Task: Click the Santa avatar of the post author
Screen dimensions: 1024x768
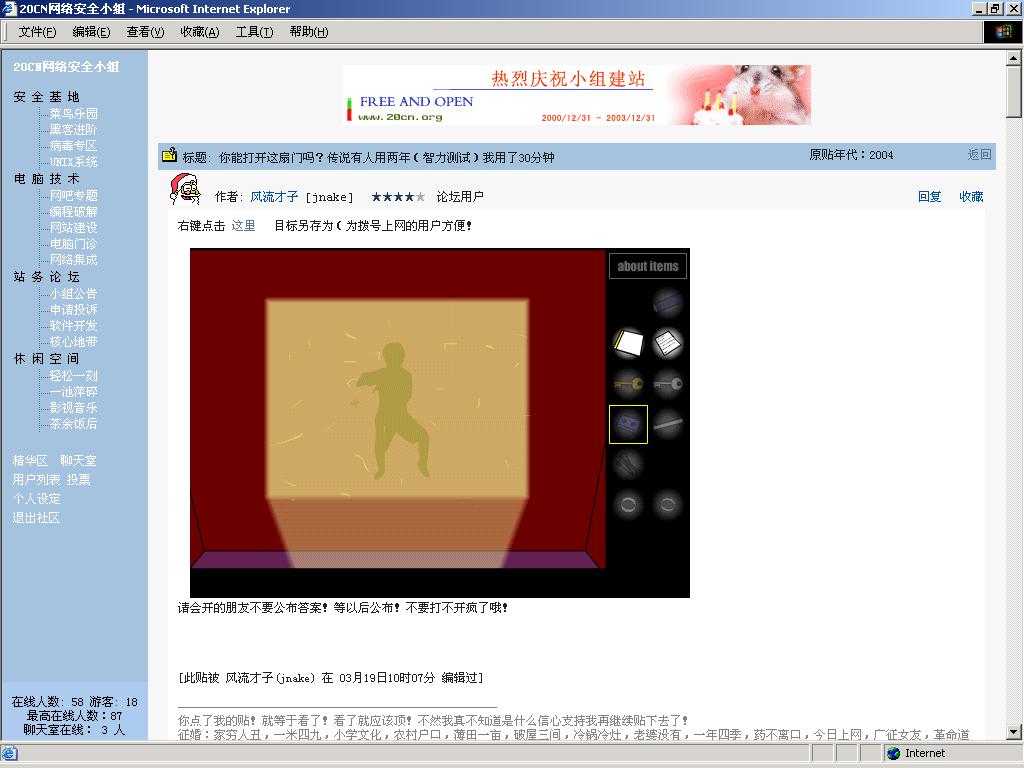Action: [x=185, y=190]
